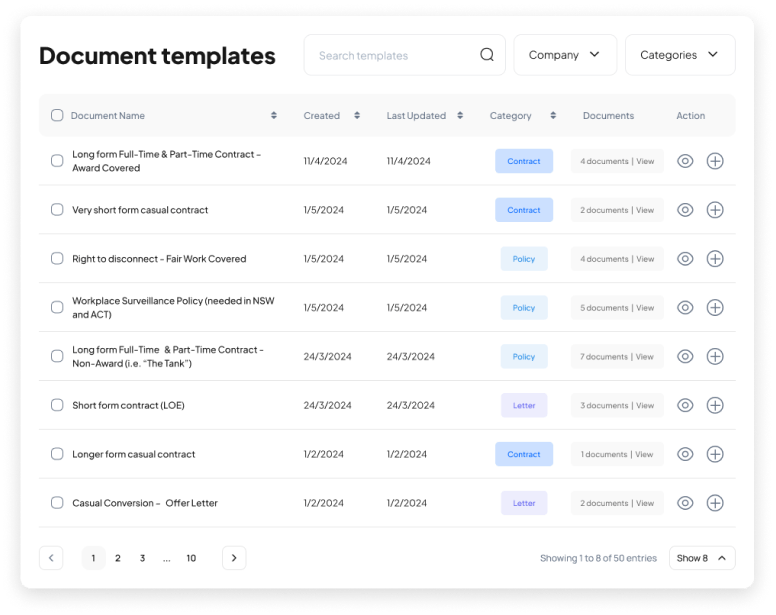The width and height of the screenshot is (776, 615).
Task: Click plus icon for Casual Conversion Offer Letter
Action: 715,503
